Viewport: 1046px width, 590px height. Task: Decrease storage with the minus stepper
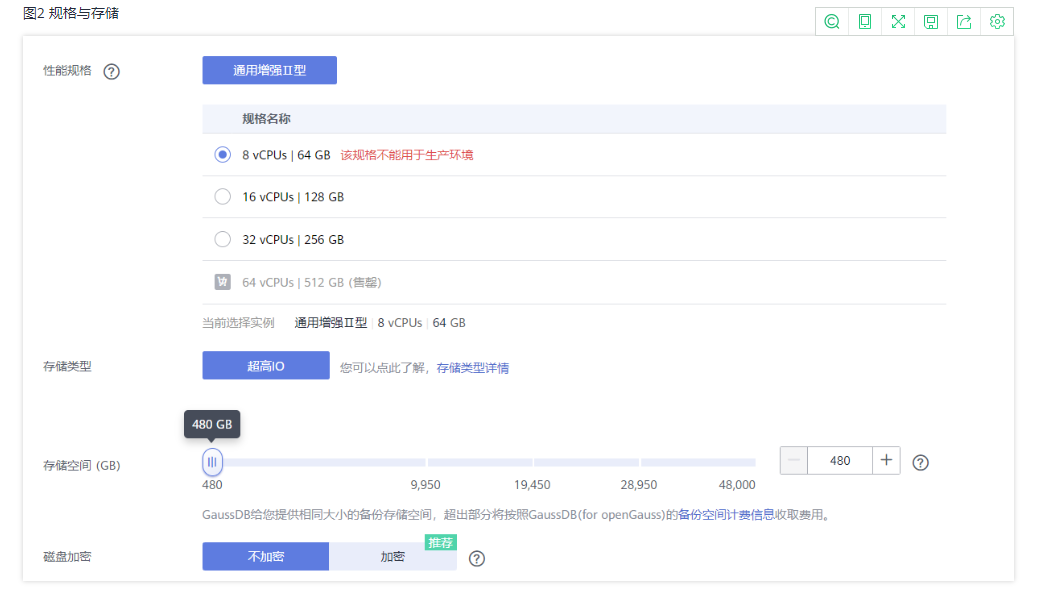[794, 461]
